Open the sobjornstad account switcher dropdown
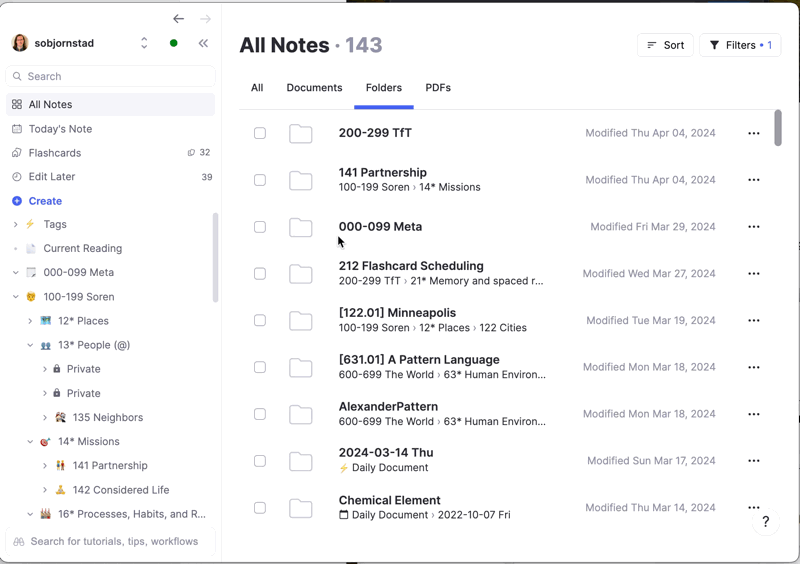The width and height of the screenshot is (800, 564). click(144, 43)
